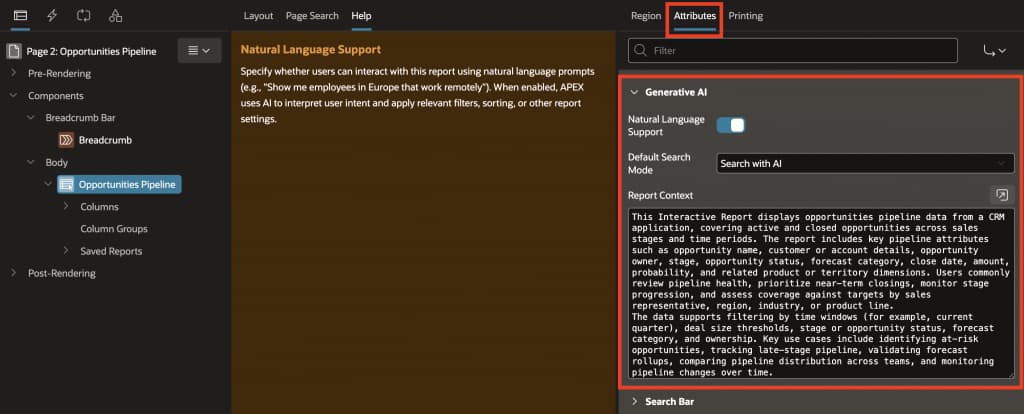Image resolution: width=1024 pixels, height=414 pixels.
Task: Expand the Search Bar section
Action: [x=633, y=401]
